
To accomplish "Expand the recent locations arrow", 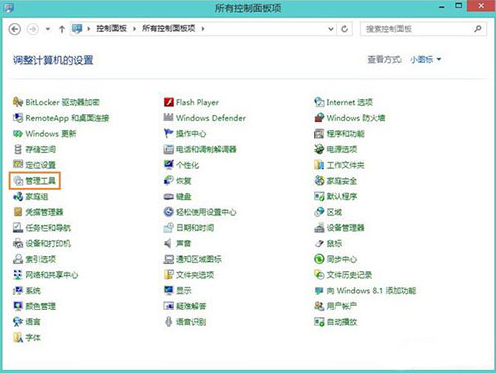I will point(48,29).
